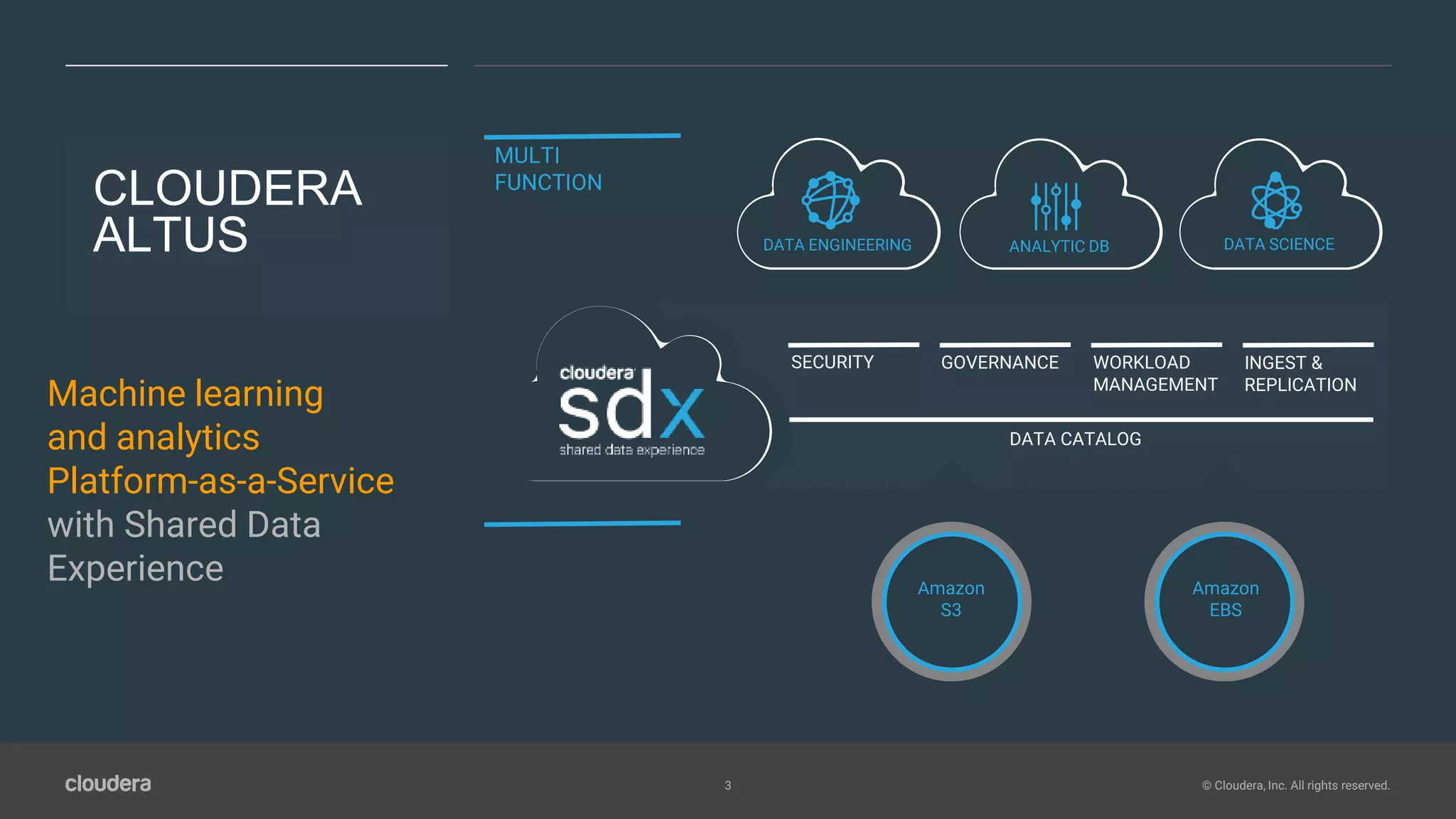This screenshot has width=1456, height=819.
Task: Click the 'shared data experience' tagline
Action: [x=632, y=450]
